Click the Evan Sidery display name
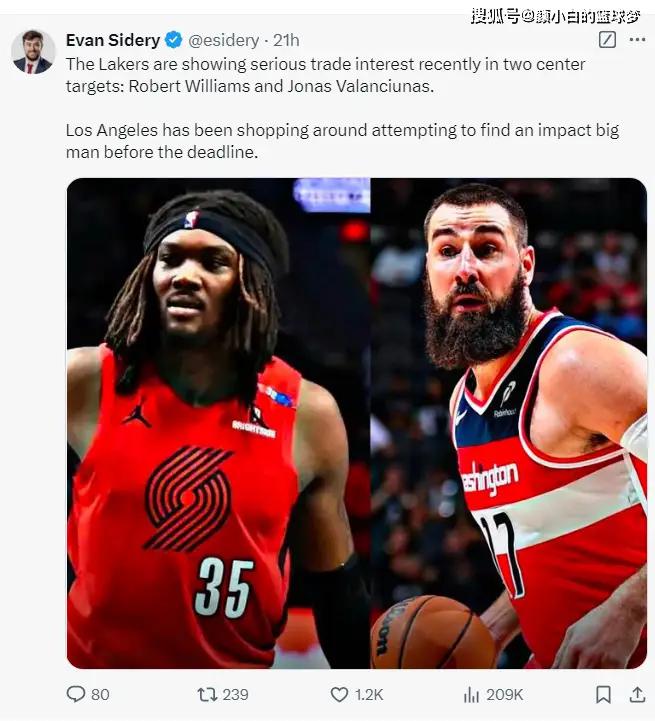Image resolution: width=655 pixels, height=721 pixels. (x=113, y=40)
